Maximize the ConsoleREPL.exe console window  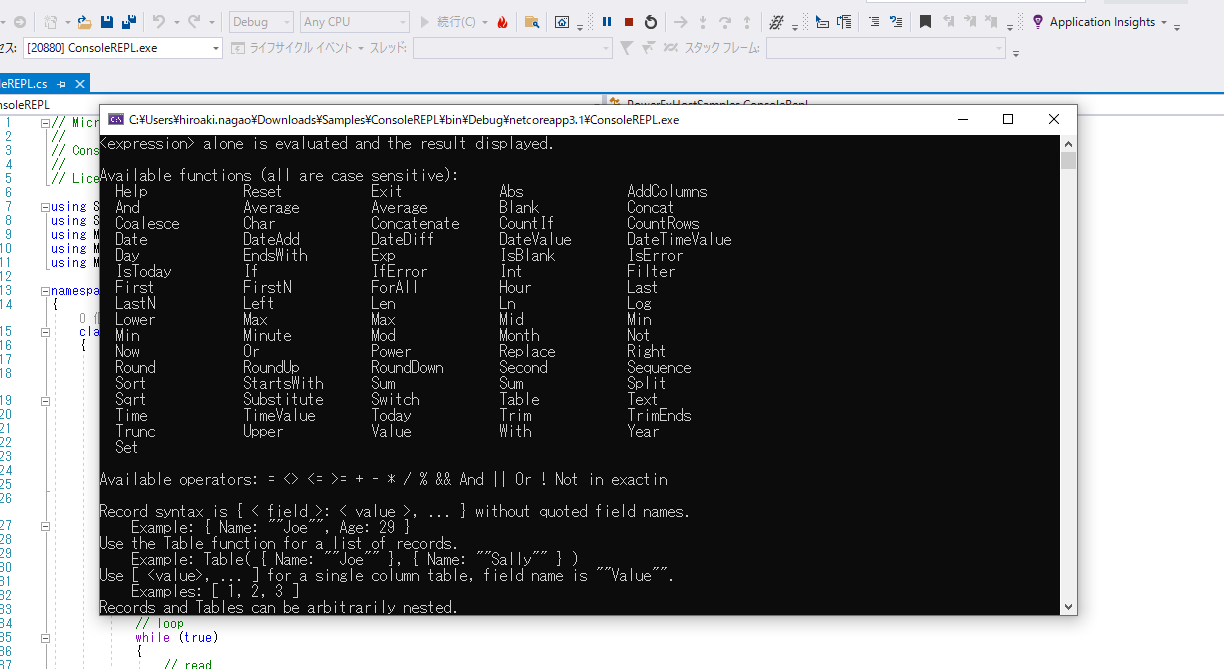tap(1008, 119)
